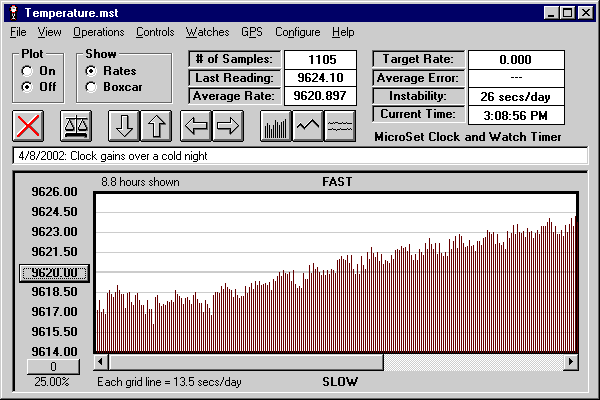Viewport: 600px width, 400px height.
Task: Click the Average Error value field
Action: (x=516, y=78)
